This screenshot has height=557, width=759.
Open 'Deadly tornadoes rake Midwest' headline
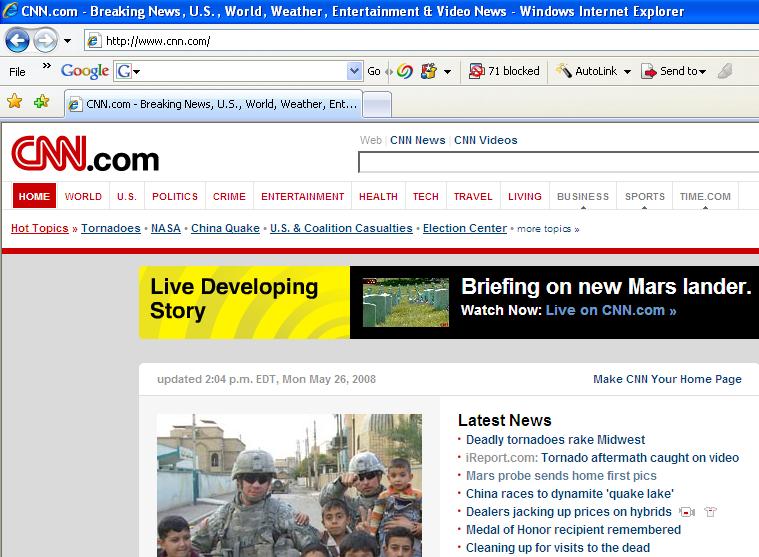(555, 440)
